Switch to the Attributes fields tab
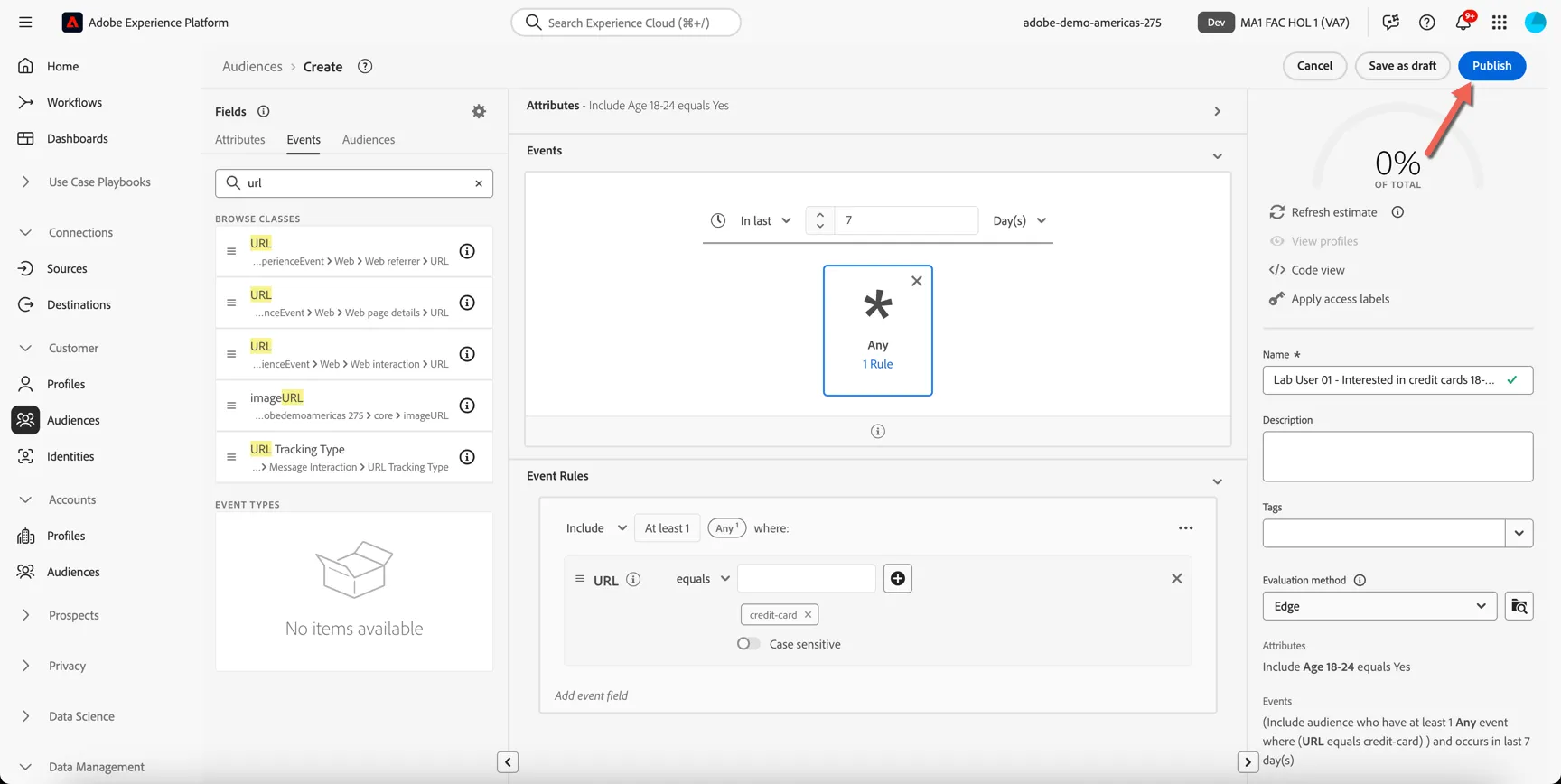Image resolution: width=1561 pixels, height=784 pixels. 240,140
